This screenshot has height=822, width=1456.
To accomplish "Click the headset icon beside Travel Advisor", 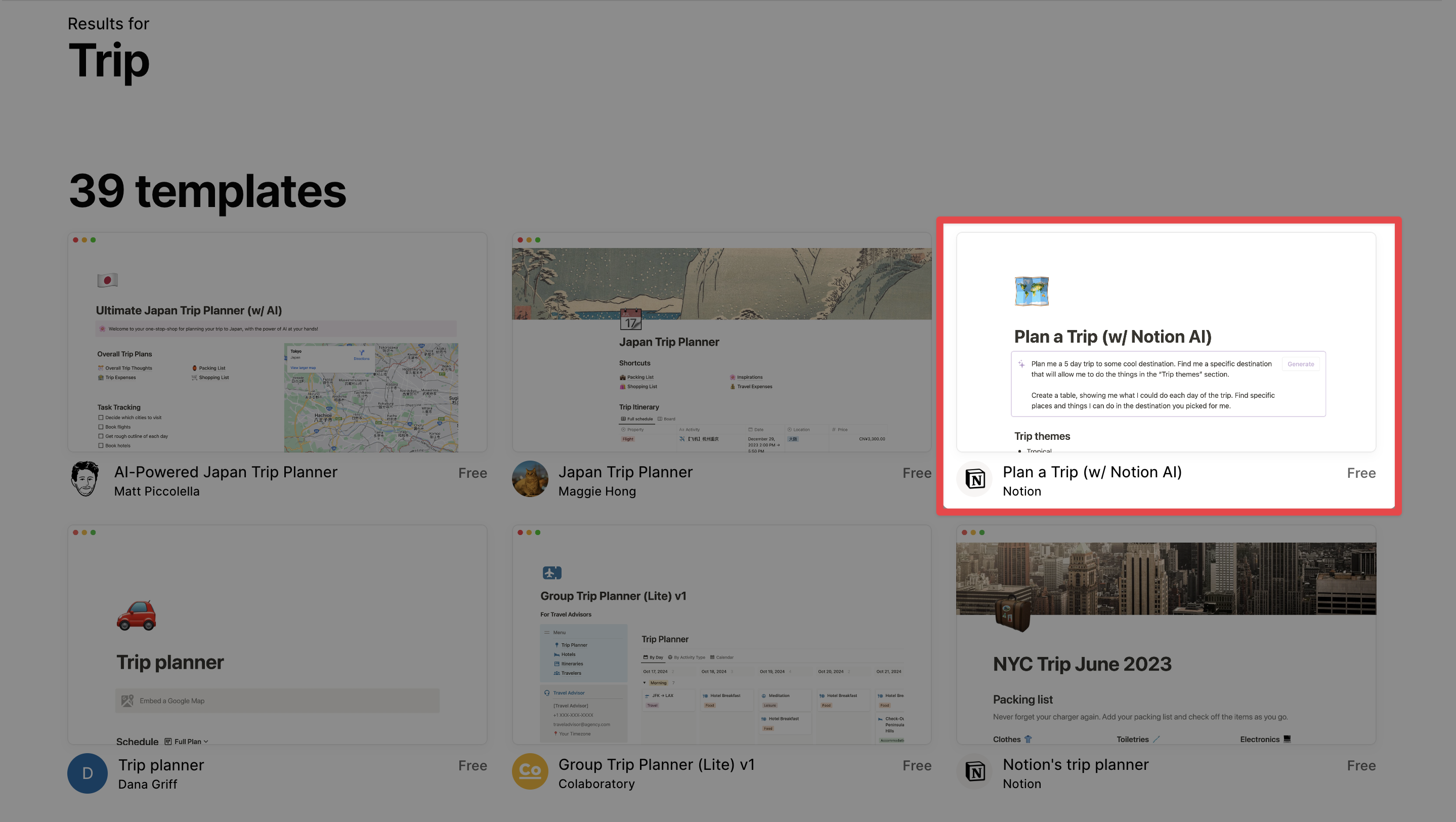I will [x=546, y=692].
